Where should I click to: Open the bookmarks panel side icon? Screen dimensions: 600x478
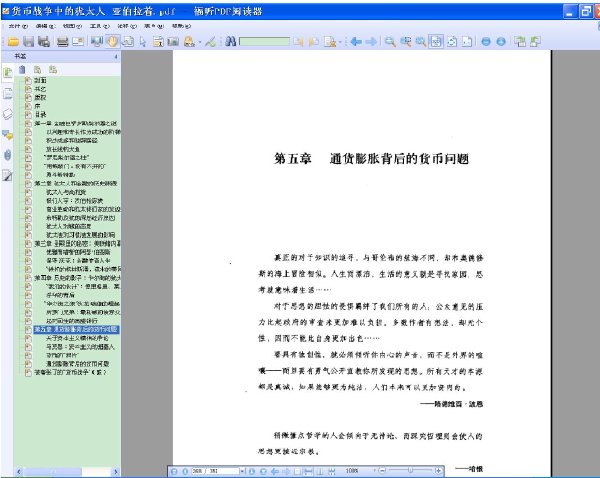[x=7, y=72]
